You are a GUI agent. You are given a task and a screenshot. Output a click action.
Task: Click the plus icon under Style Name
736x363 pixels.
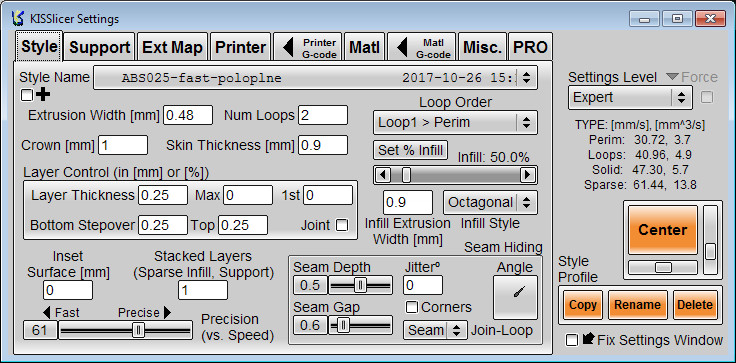(x=43, y=95)
